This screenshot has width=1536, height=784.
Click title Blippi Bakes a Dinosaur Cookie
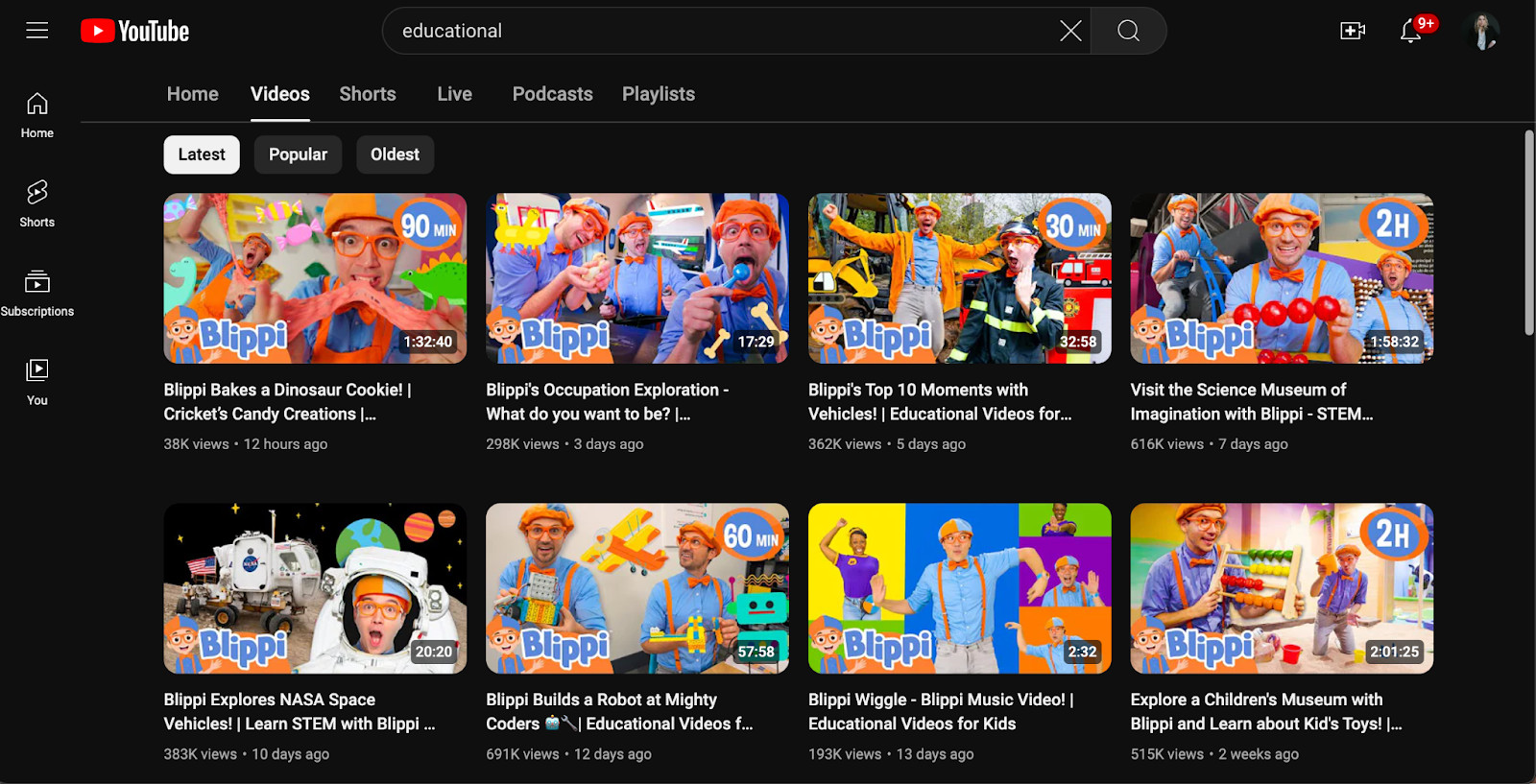pos(287,402)
